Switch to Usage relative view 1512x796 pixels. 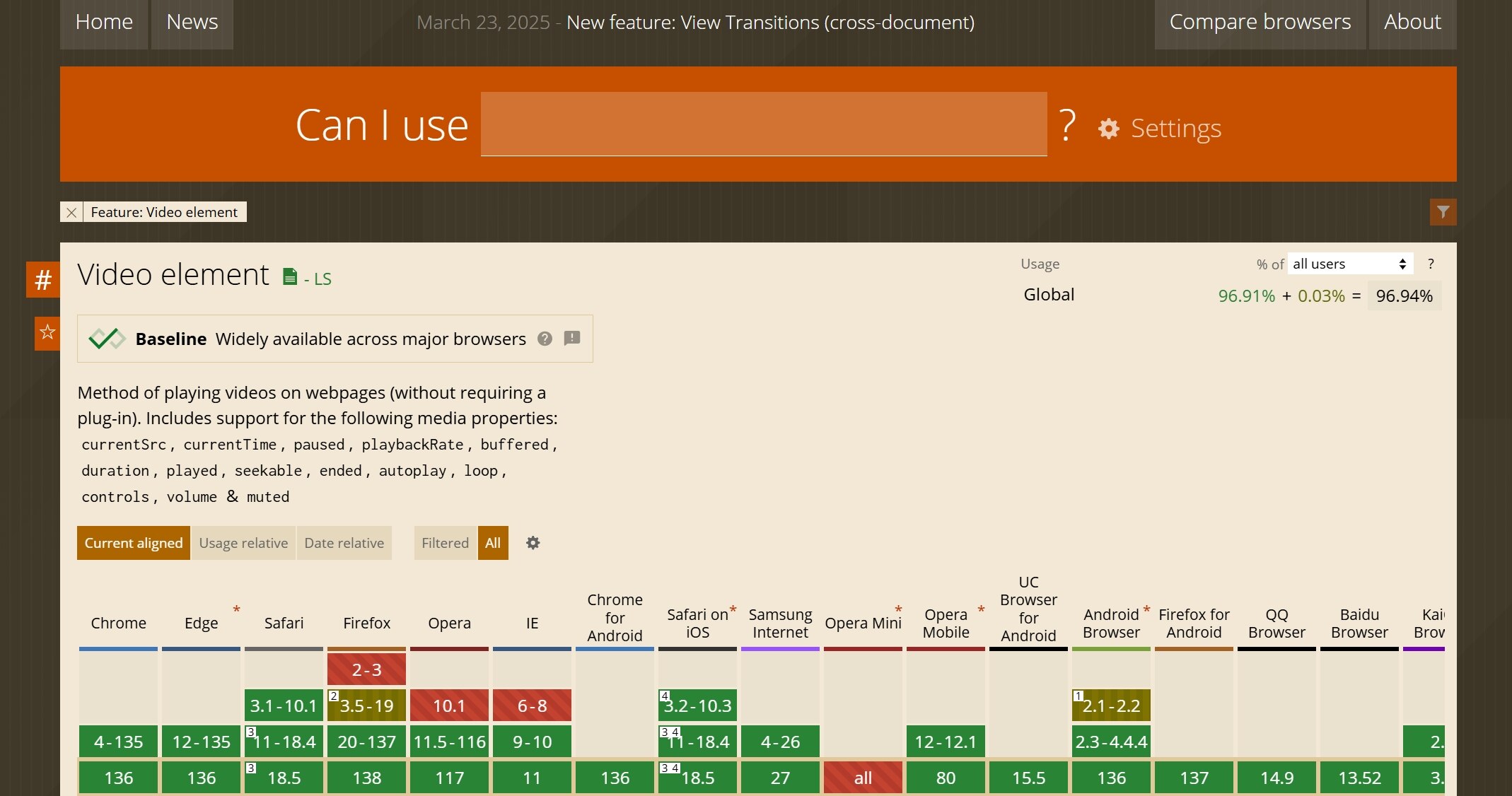pos(243,543)
